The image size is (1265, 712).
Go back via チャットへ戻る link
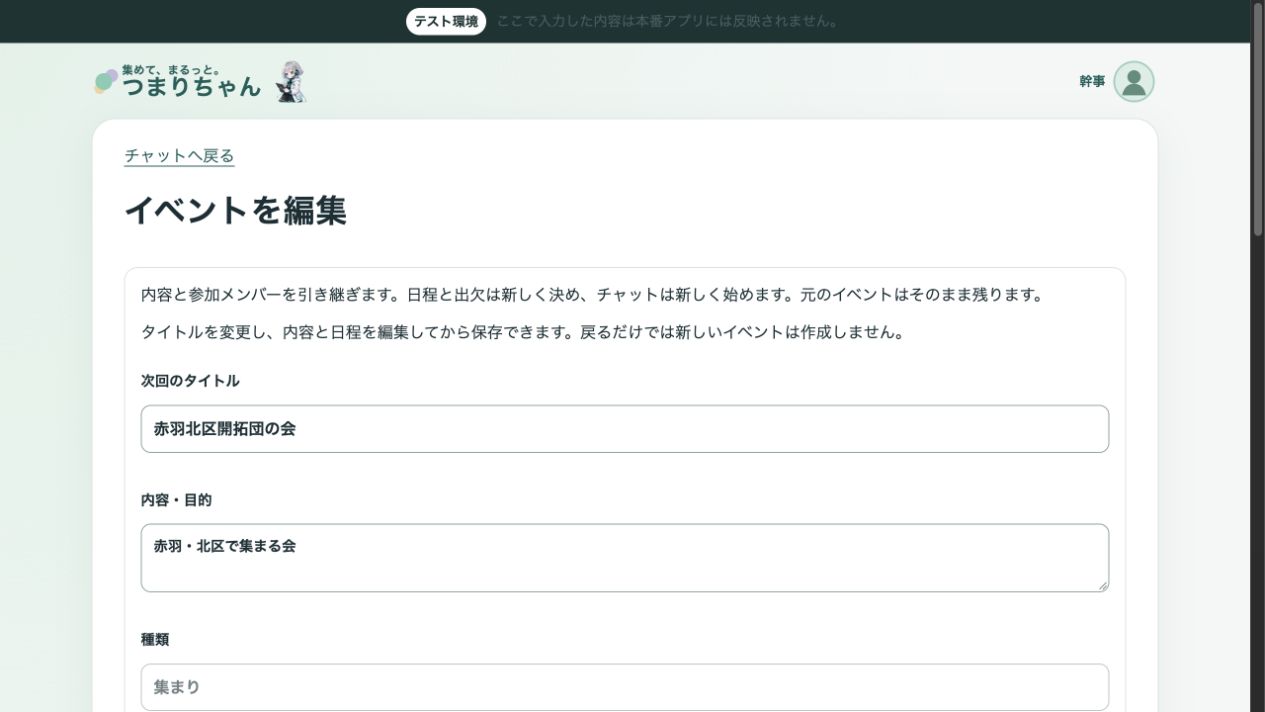click(x=179, y=155)
